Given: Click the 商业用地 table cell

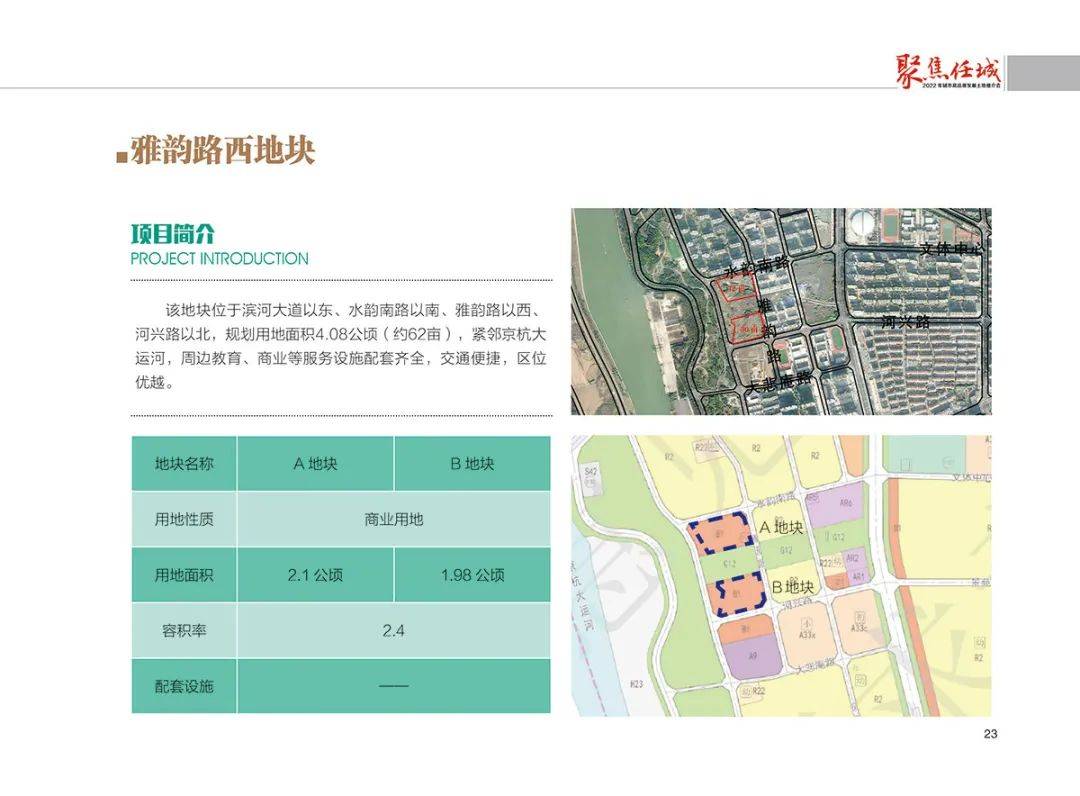Looking at the screenshot, I should pyautogui.click(x=393, y=519).
